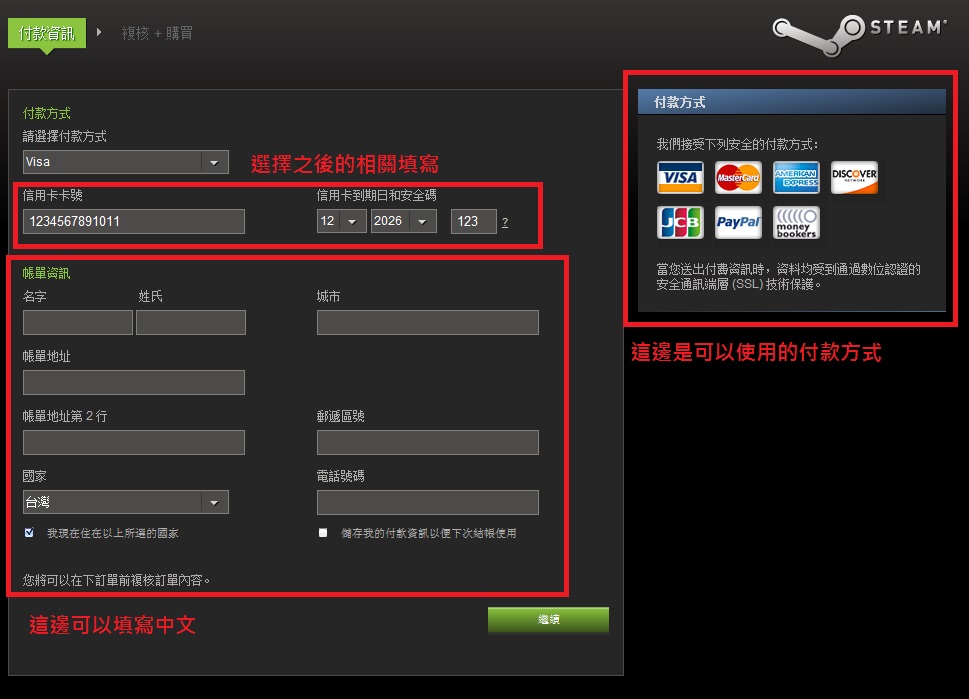This screenshot has height=699, width=969.
Task: Click the credit card number input field
Action: coord(133,221)
